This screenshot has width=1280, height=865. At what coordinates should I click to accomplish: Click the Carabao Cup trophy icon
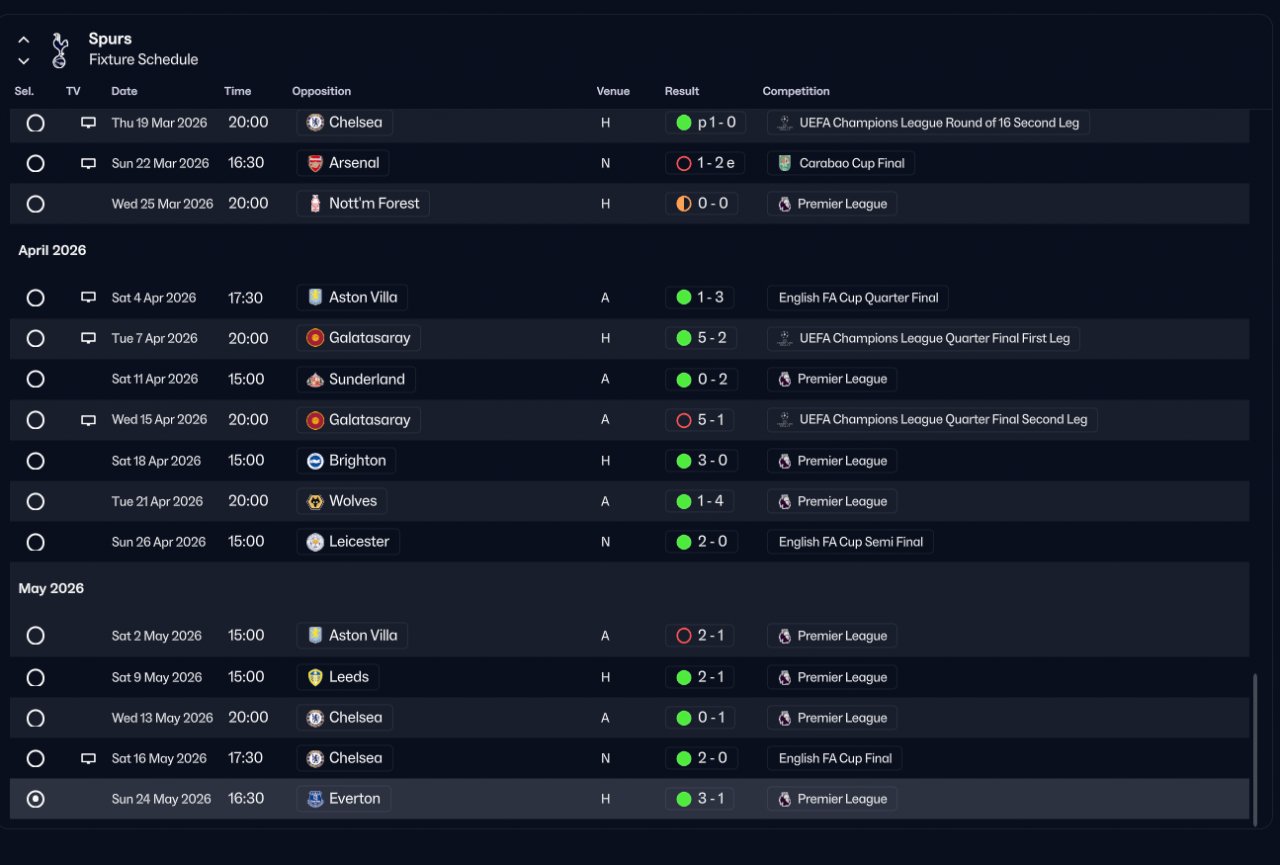tap(785, 163)
